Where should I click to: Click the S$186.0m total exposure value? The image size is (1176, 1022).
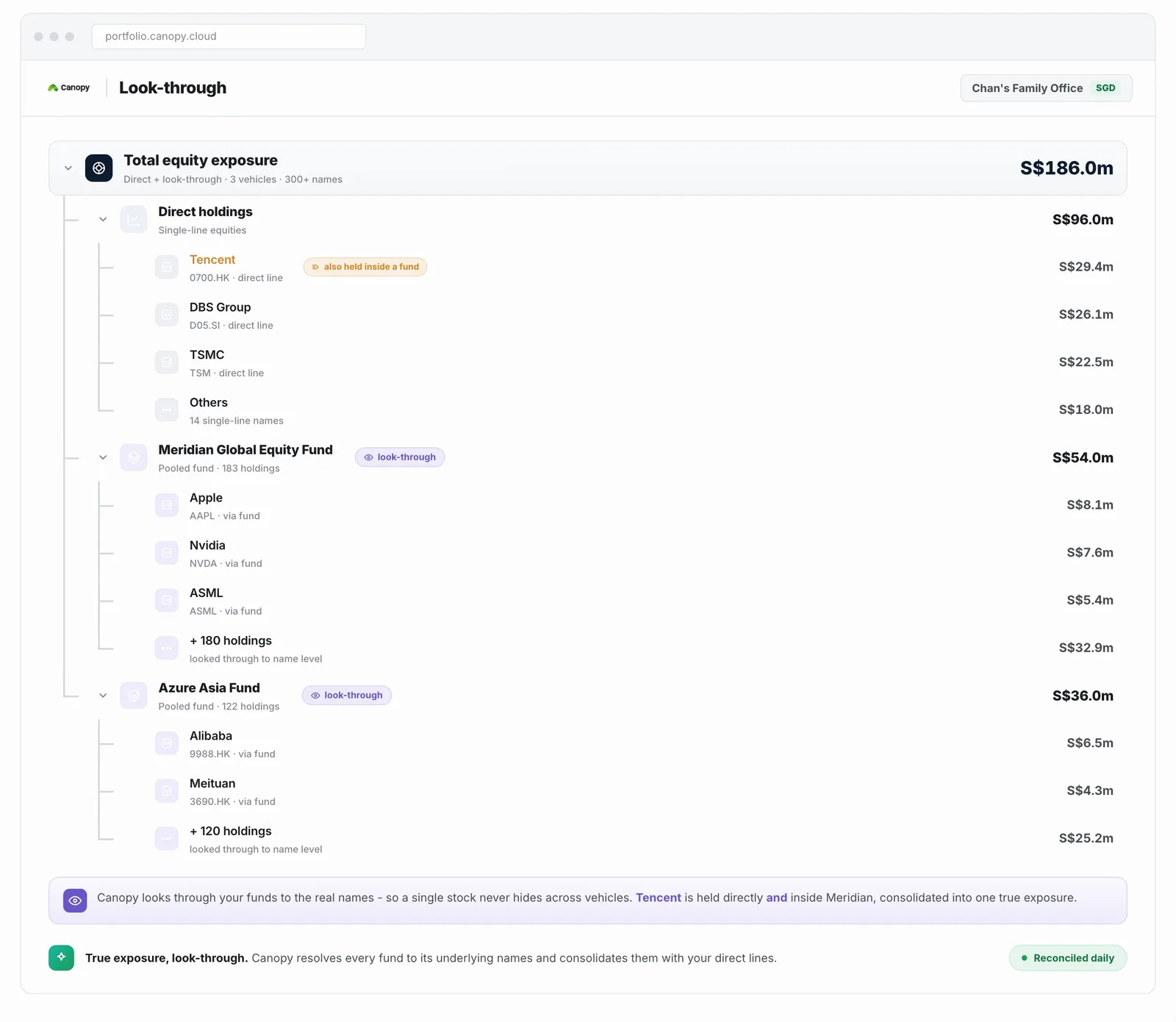(x=1066, y=168)
